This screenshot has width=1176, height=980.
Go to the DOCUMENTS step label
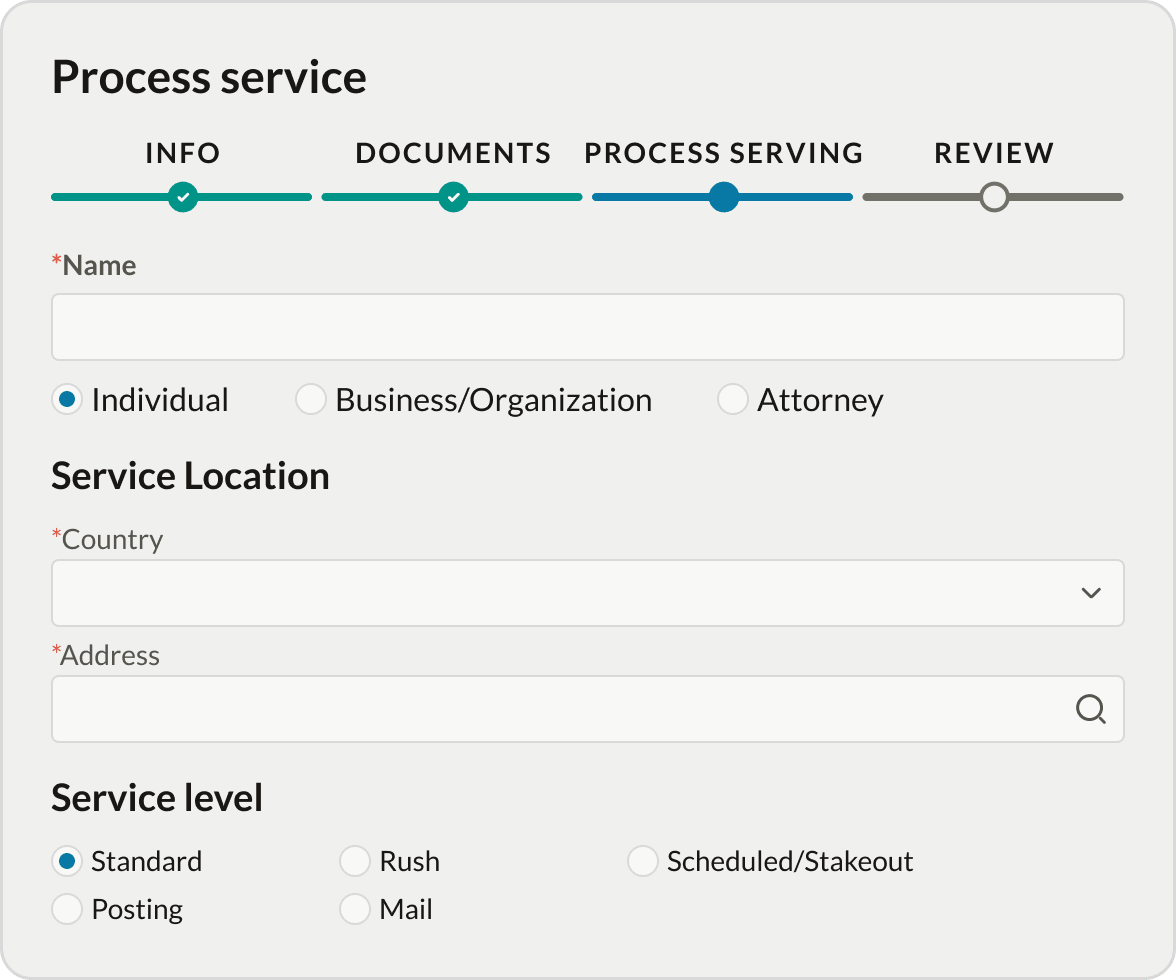[454, 153]
